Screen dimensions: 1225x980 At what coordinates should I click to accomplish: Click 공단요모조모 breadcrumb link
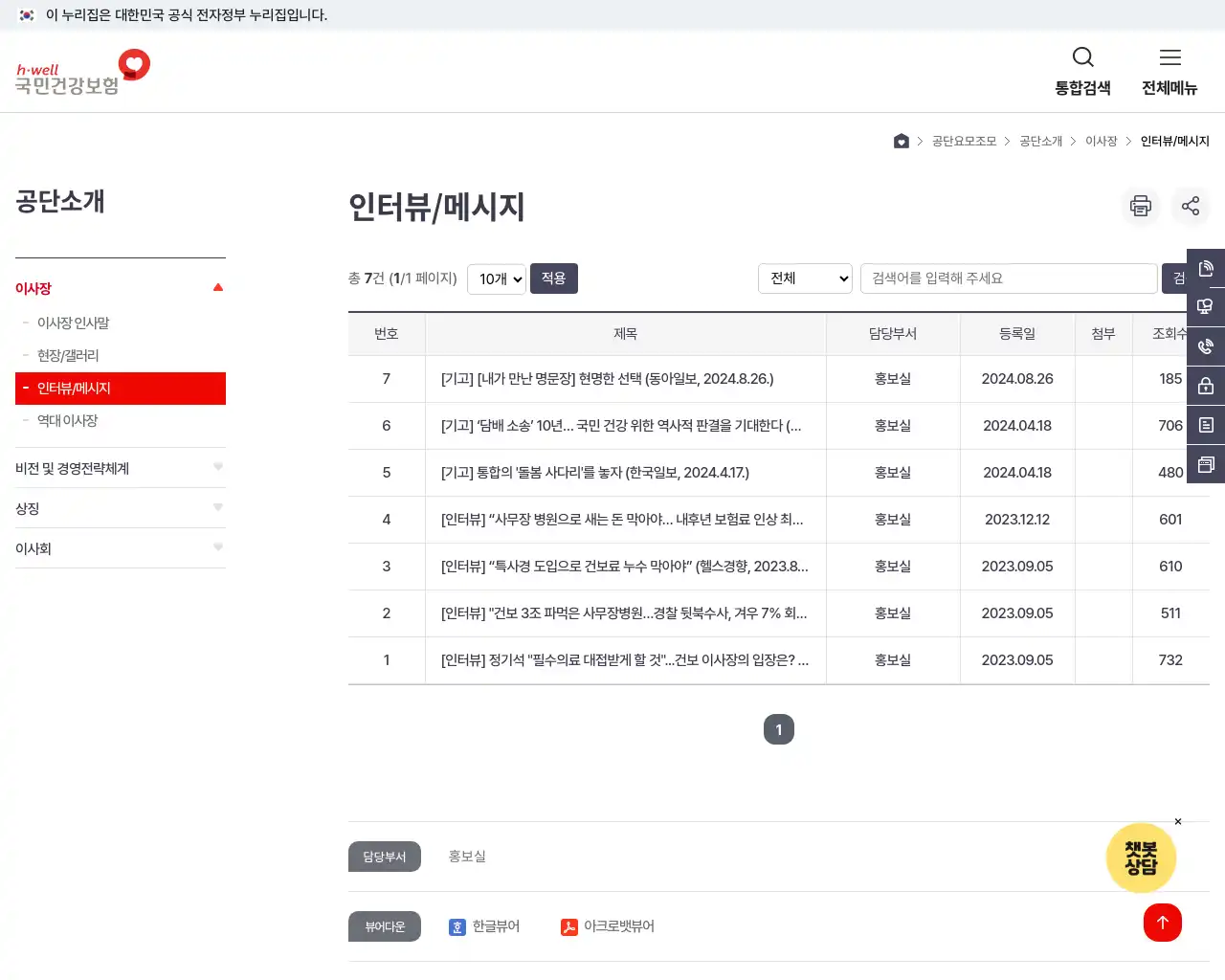(964, 142)
